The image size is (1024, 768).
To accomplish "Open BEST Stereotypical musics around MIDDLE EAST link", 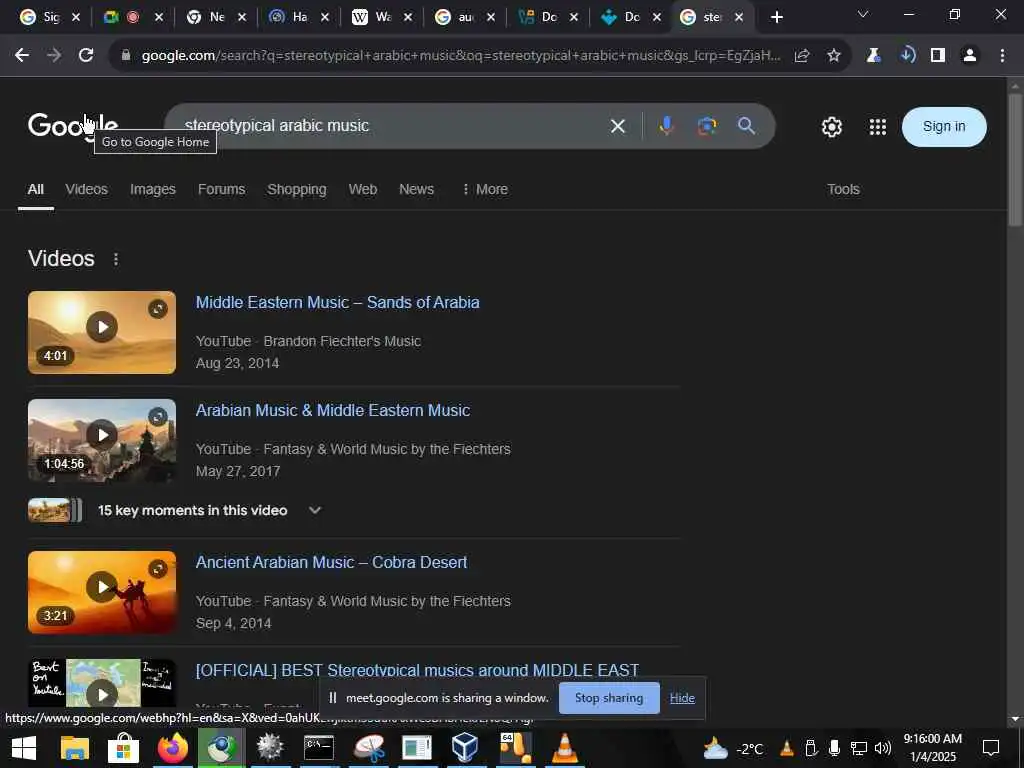I will click(x=417, y=670).
